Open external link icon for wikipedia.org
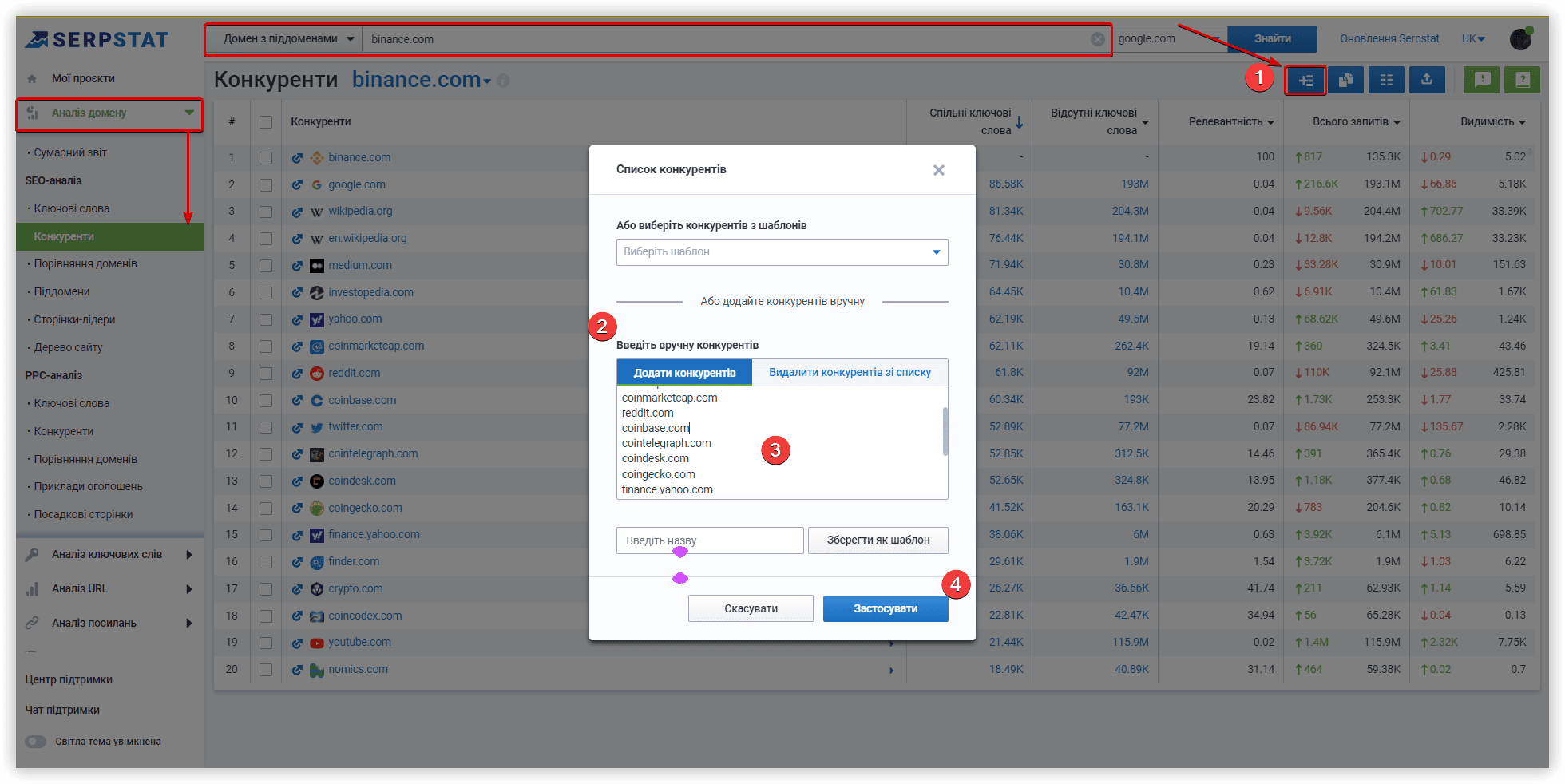Screen dimensions: 1565x784 pyautogui.click(x=297, y=212)
